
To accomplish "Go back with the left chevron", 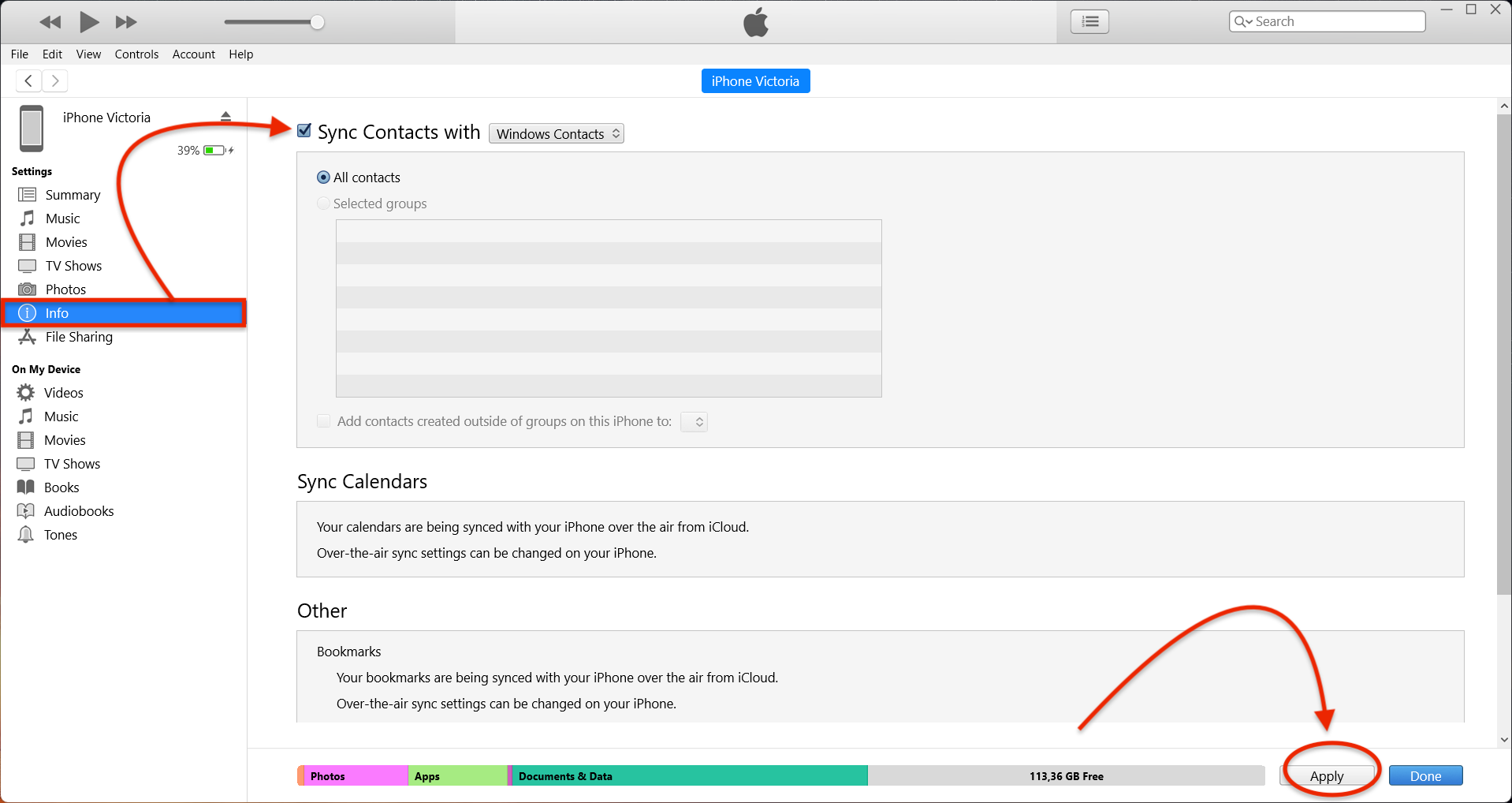I will [x=28, y=80].
